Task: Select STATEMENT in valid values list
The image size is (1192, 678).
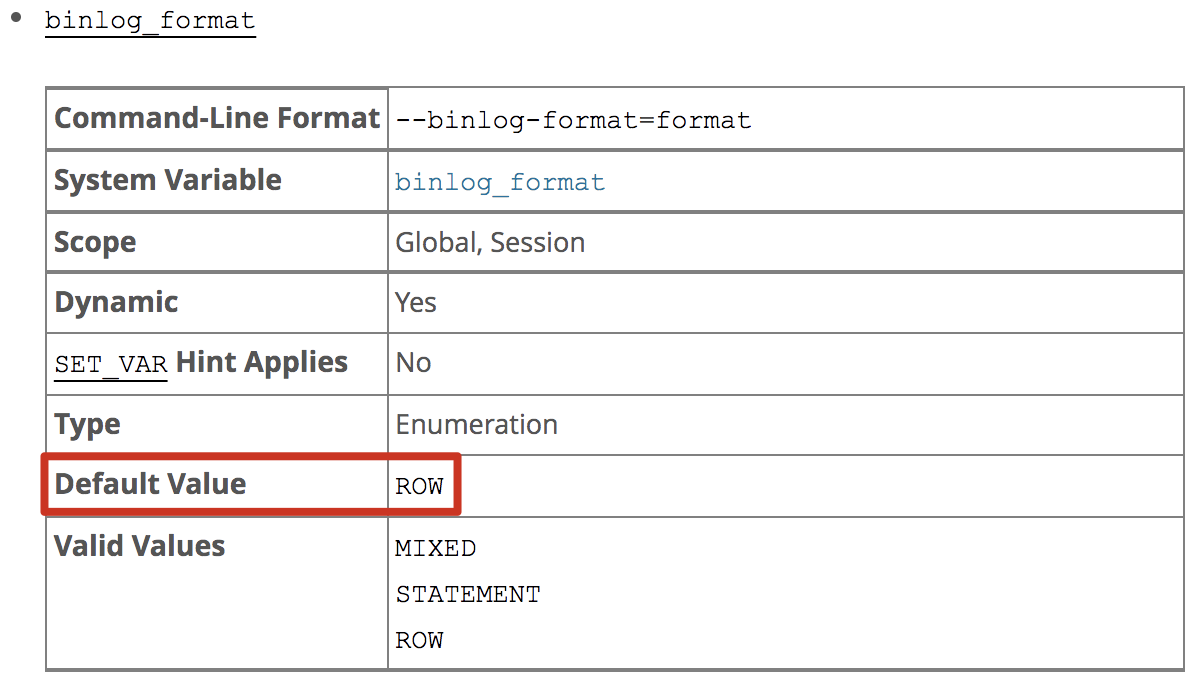Action: click(x=468, y=594)
